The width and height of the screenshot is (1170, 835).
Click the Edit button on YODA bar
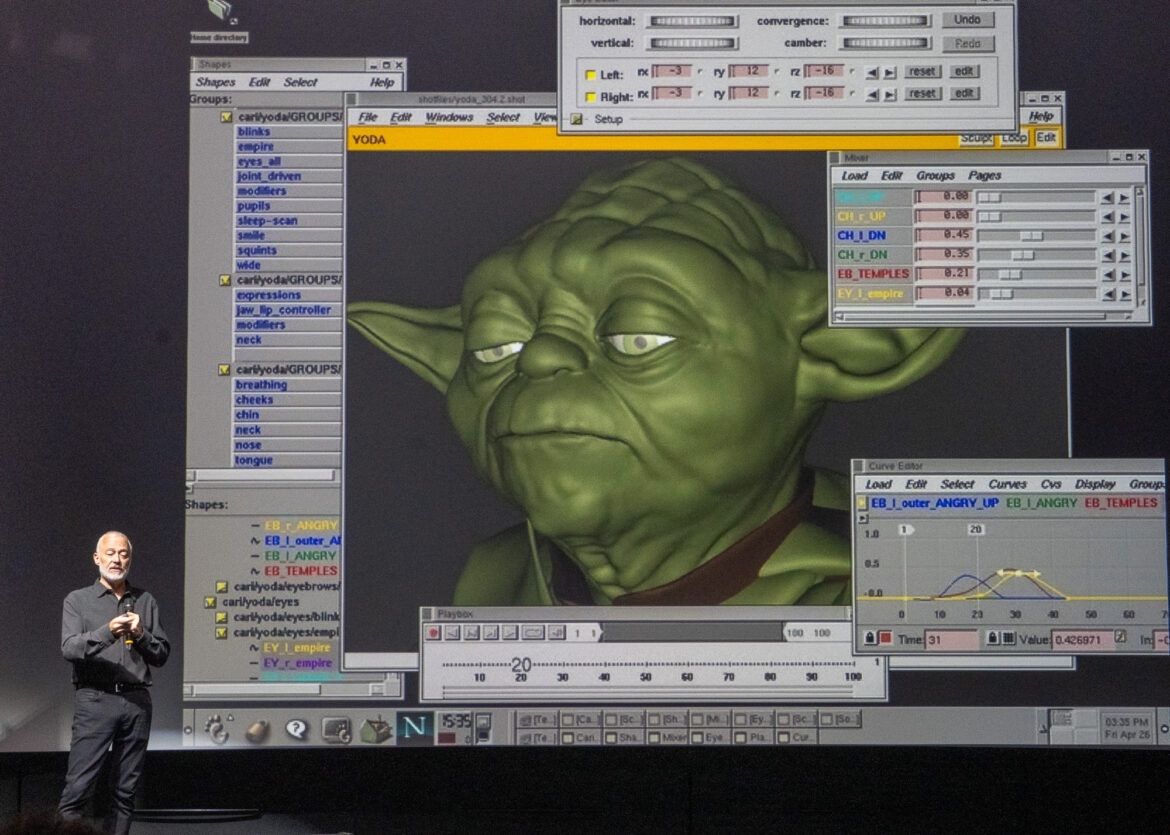[1046, 138]
